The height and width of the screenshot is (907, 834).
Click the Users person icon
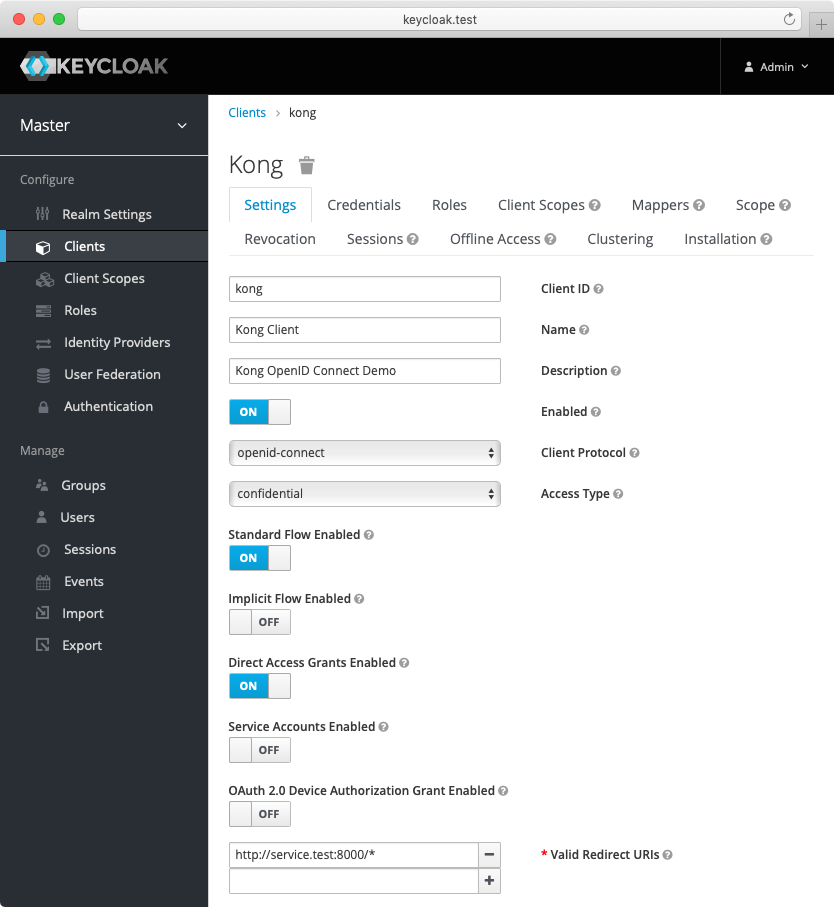pyautogui.click(x=42, y=517)
